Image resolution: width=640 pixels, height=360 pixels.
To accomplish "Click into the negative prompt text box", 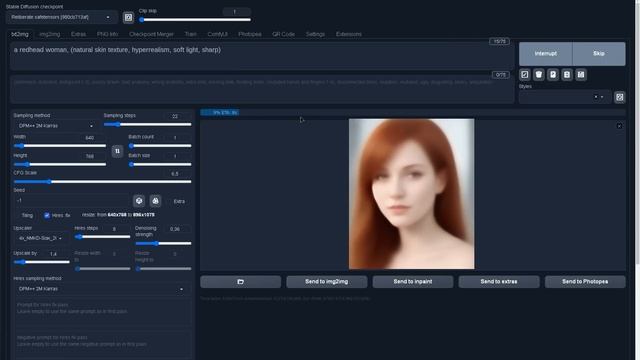I will click(262, 89).
